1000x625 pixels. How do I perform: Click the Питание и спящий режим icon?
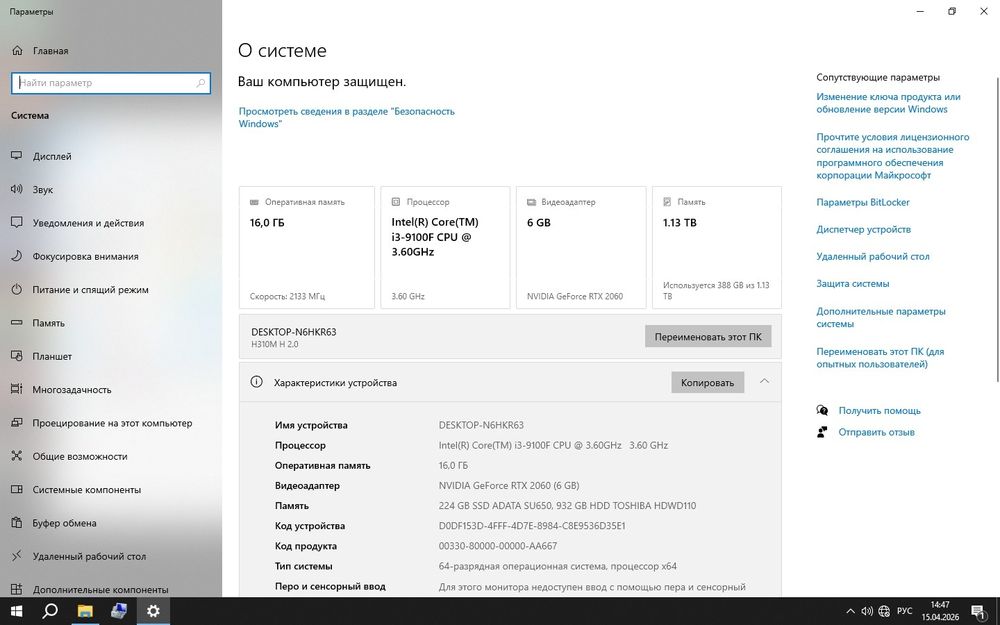(17, 290)
